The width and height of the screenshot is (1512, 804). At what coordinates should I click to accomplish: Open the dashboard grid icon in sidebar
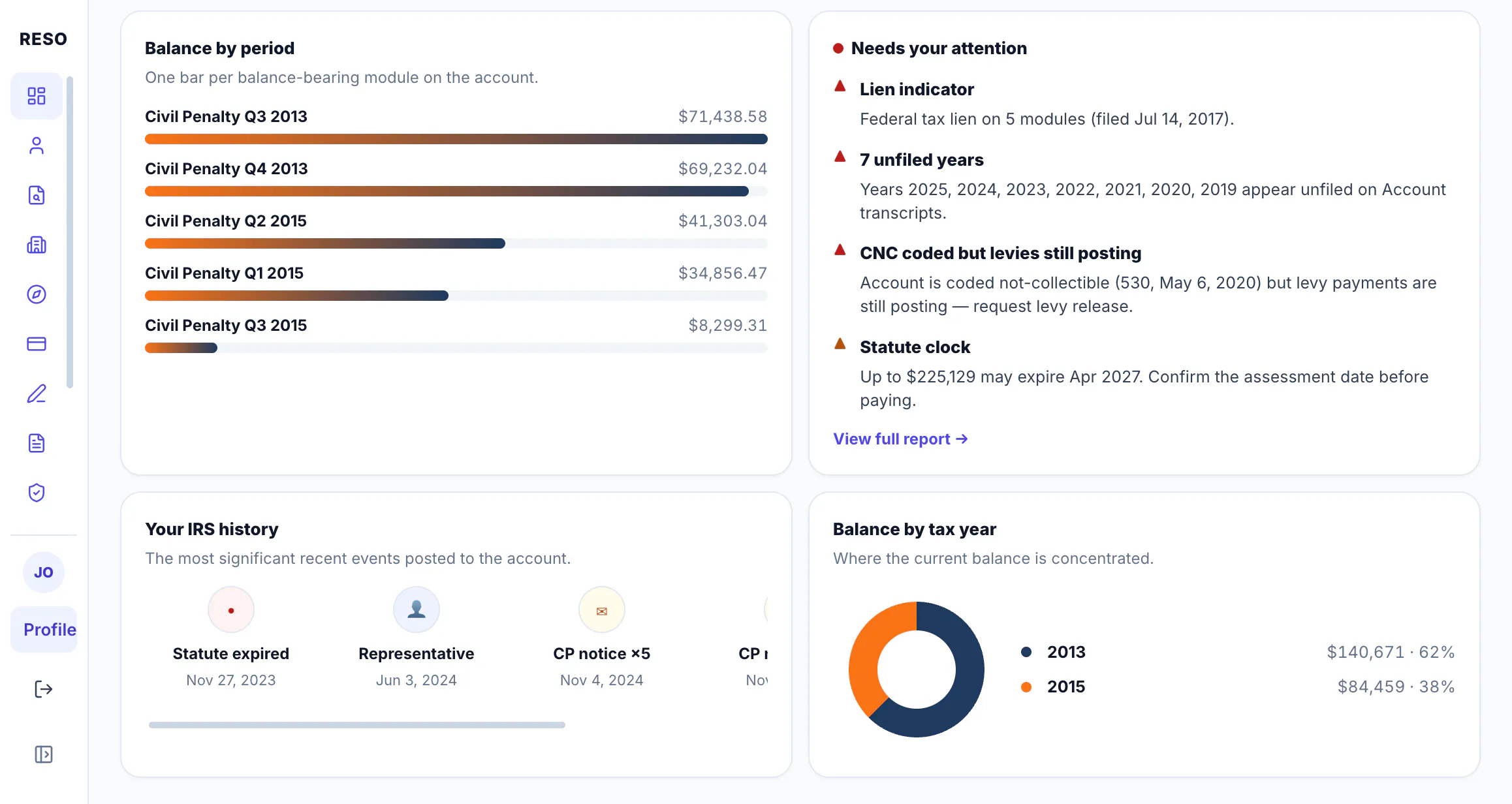37,96
